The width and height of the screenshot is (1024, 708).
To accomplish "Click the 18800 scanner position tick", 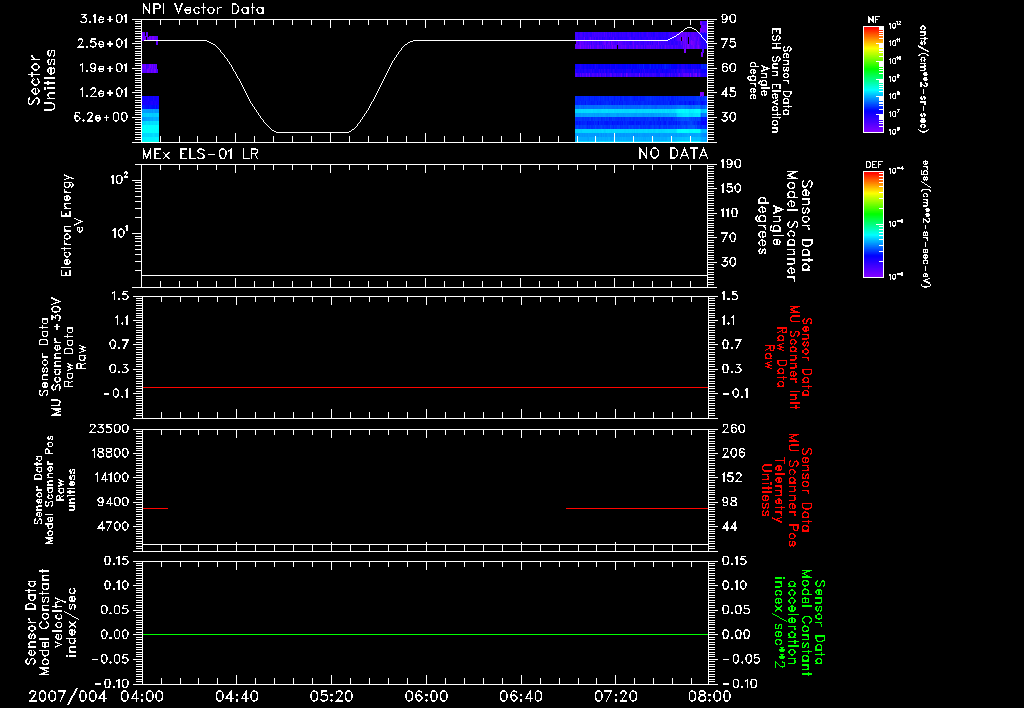I will (x=108, y=453).
